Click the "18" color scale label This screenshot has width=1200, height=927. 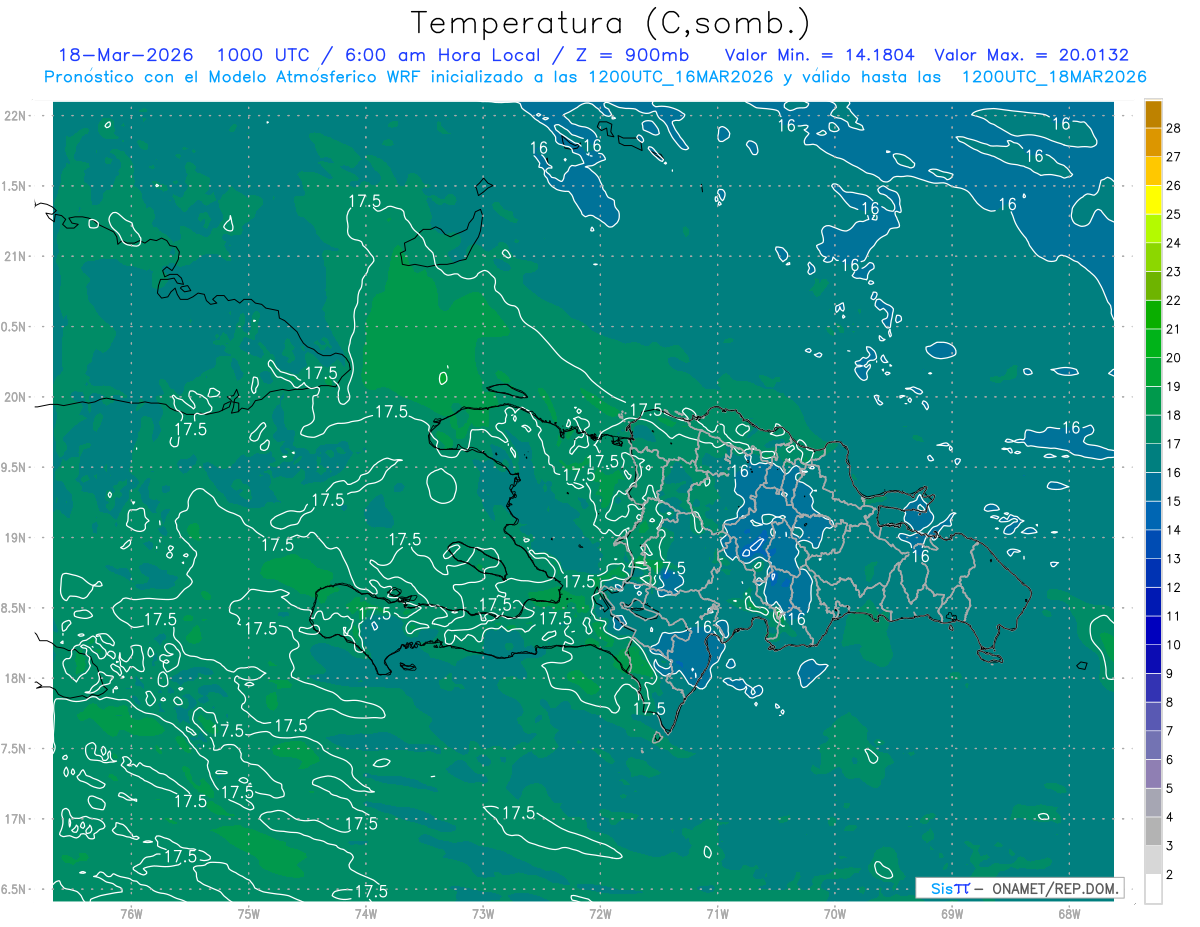[1174, 415]
